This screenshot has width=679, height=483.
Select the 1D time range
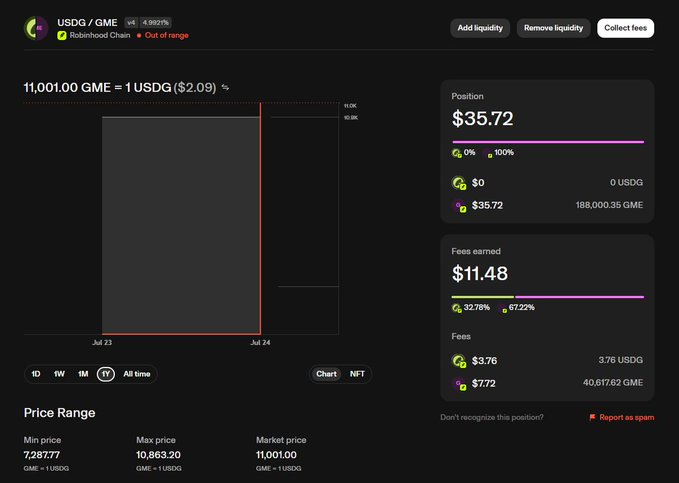point(36,374)
